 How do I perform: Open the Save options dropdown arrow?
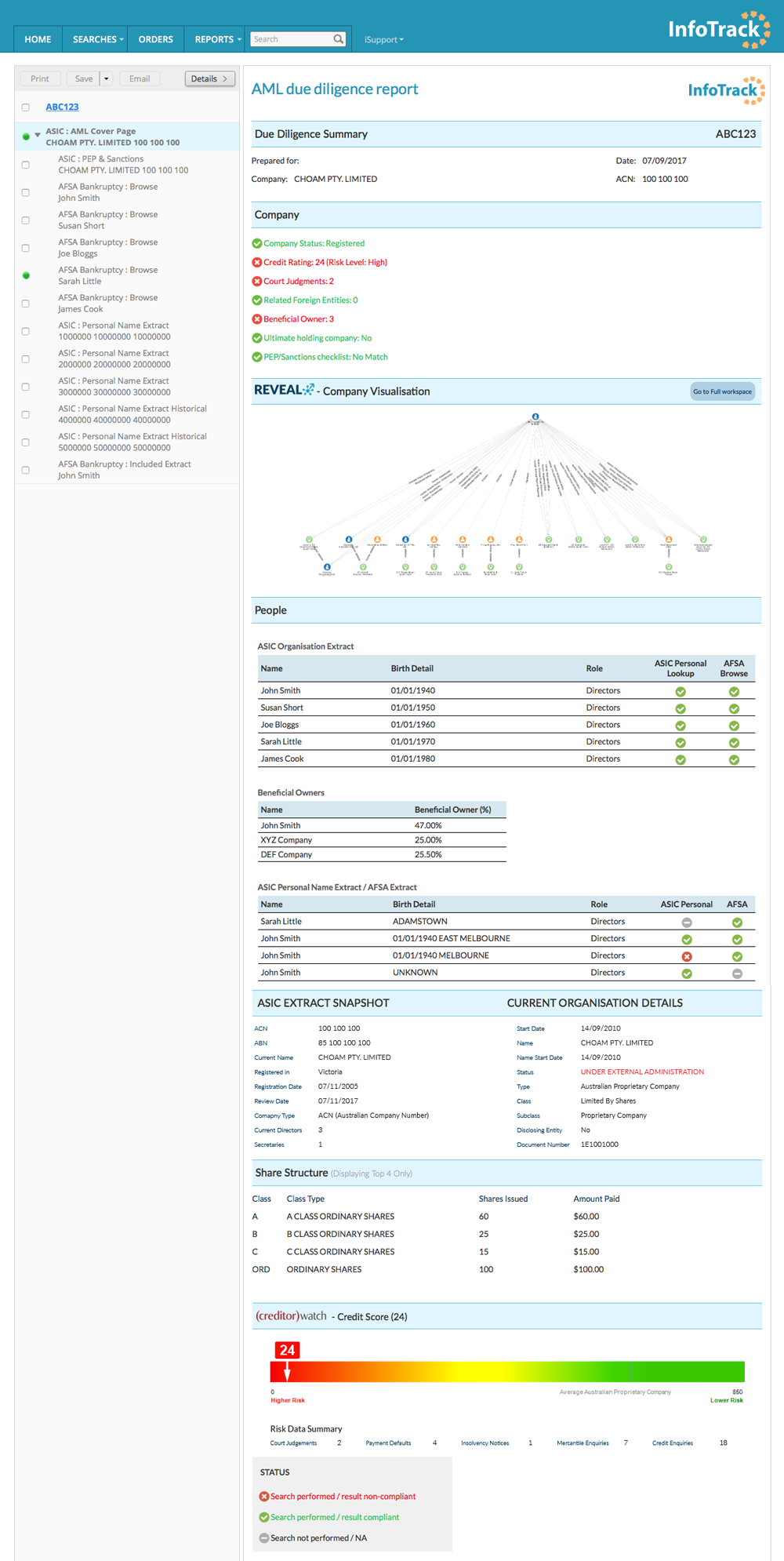tap(107, 78)
